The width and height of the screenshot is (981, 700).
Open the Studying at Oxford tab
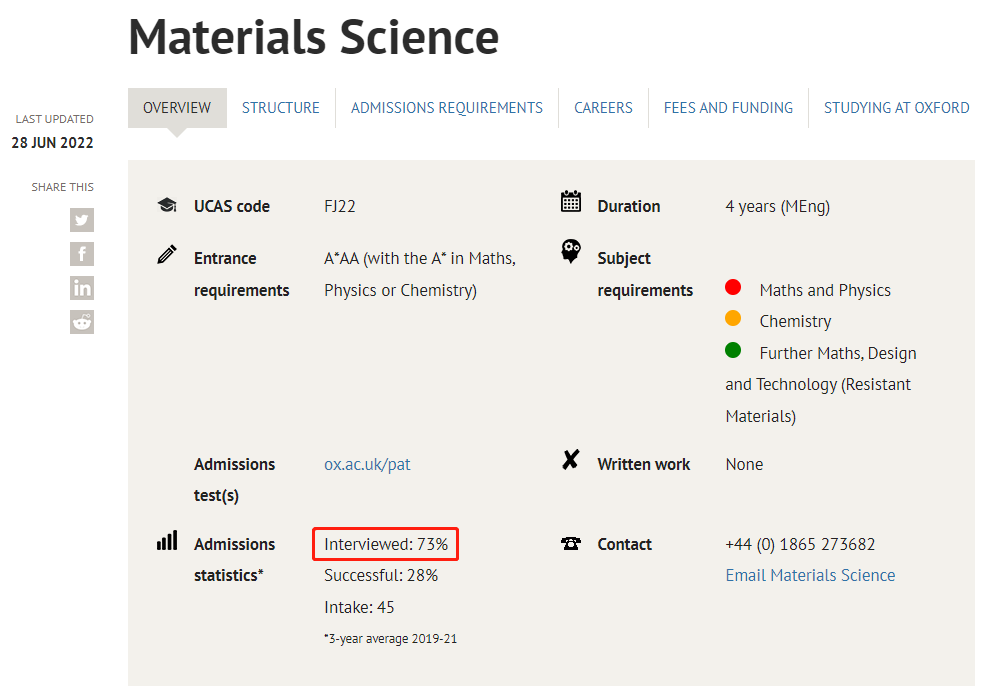click(896, 108)
